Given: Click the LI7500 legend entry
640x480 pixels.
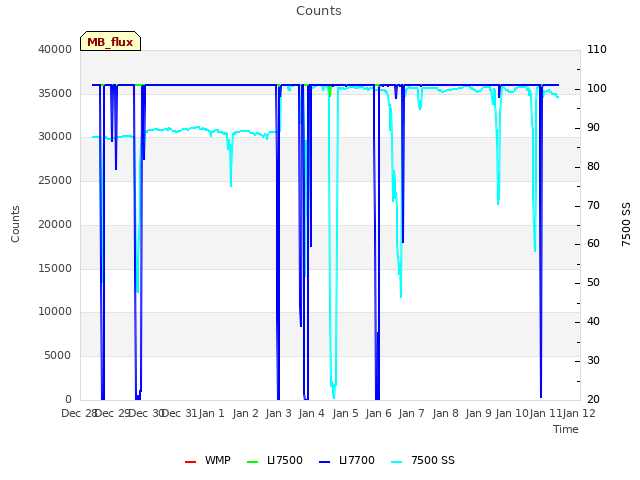Looking at the screenshot, I should coord(275,460).
